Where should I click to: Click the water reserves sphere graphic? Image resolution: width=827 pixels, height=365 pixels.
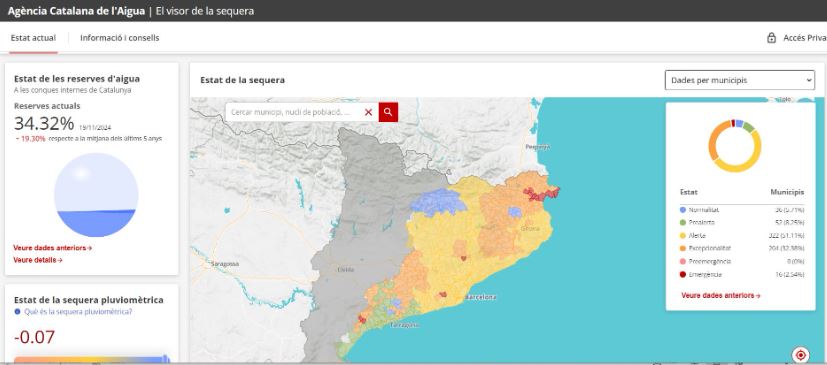point(96,195)
